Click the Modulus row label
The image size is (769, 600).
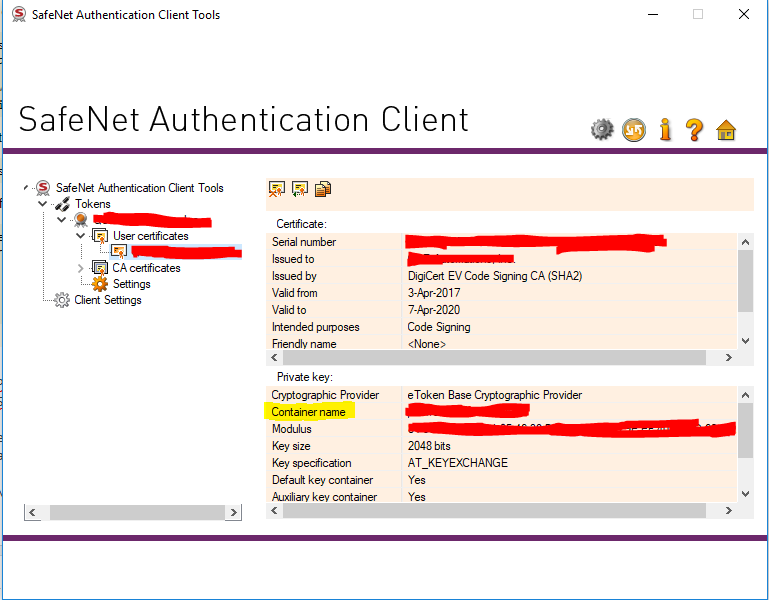[x=291, y=429]
